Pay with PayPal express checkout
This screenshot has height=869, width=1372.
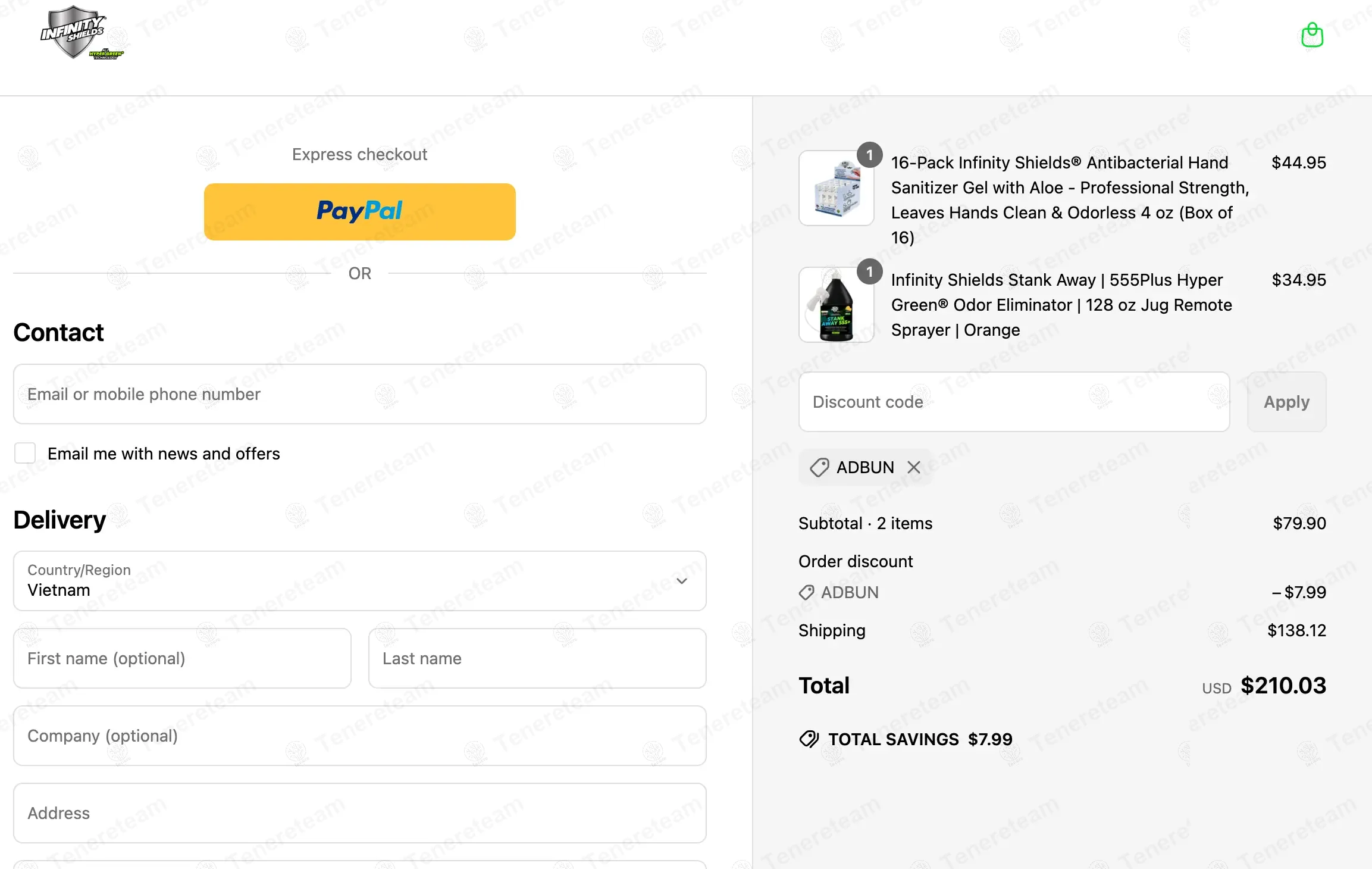pos(359,212)
